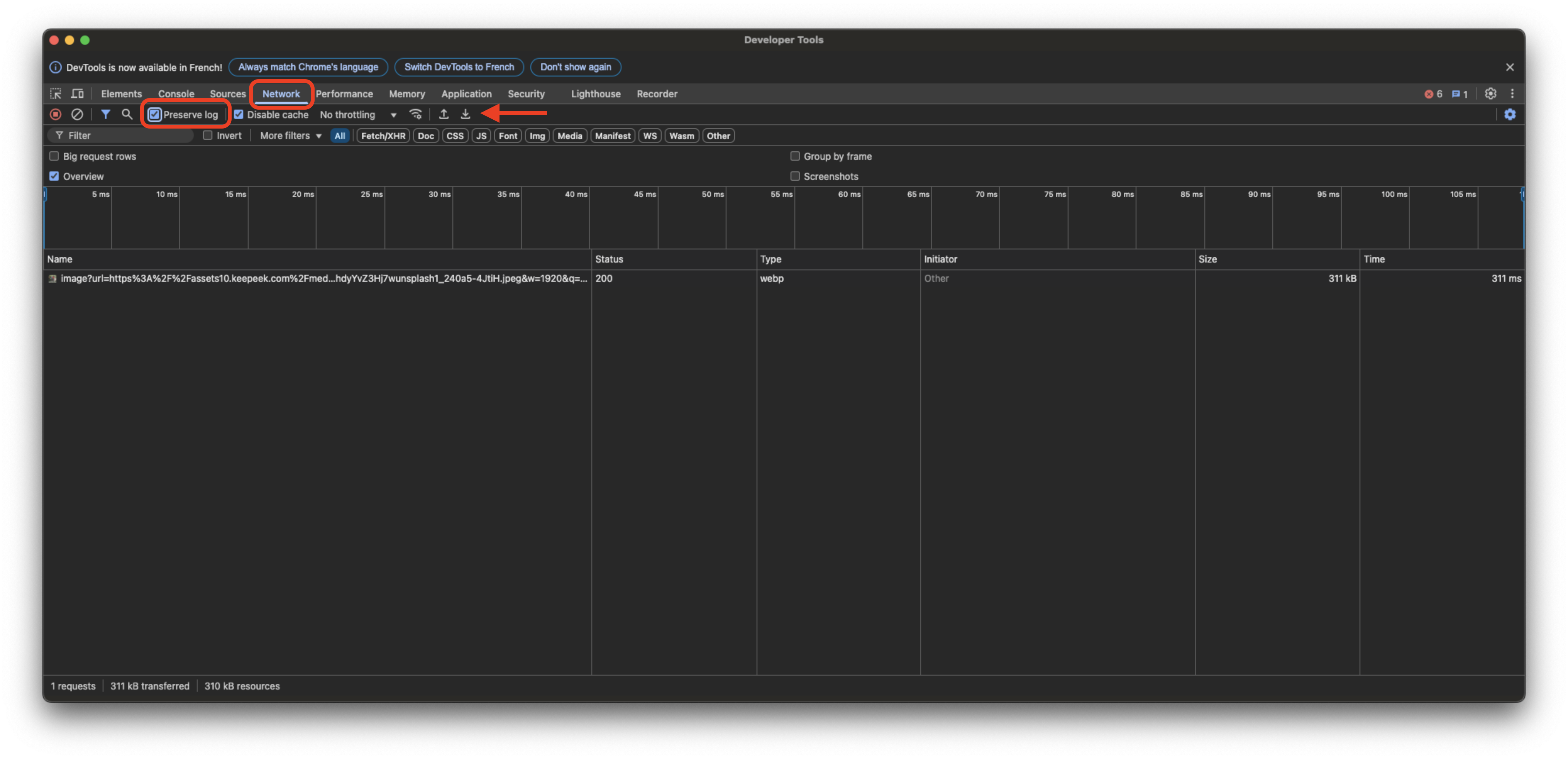1568x759 pixels.
Task: Open the Network settings blue gear
Action: point(1510,114)
